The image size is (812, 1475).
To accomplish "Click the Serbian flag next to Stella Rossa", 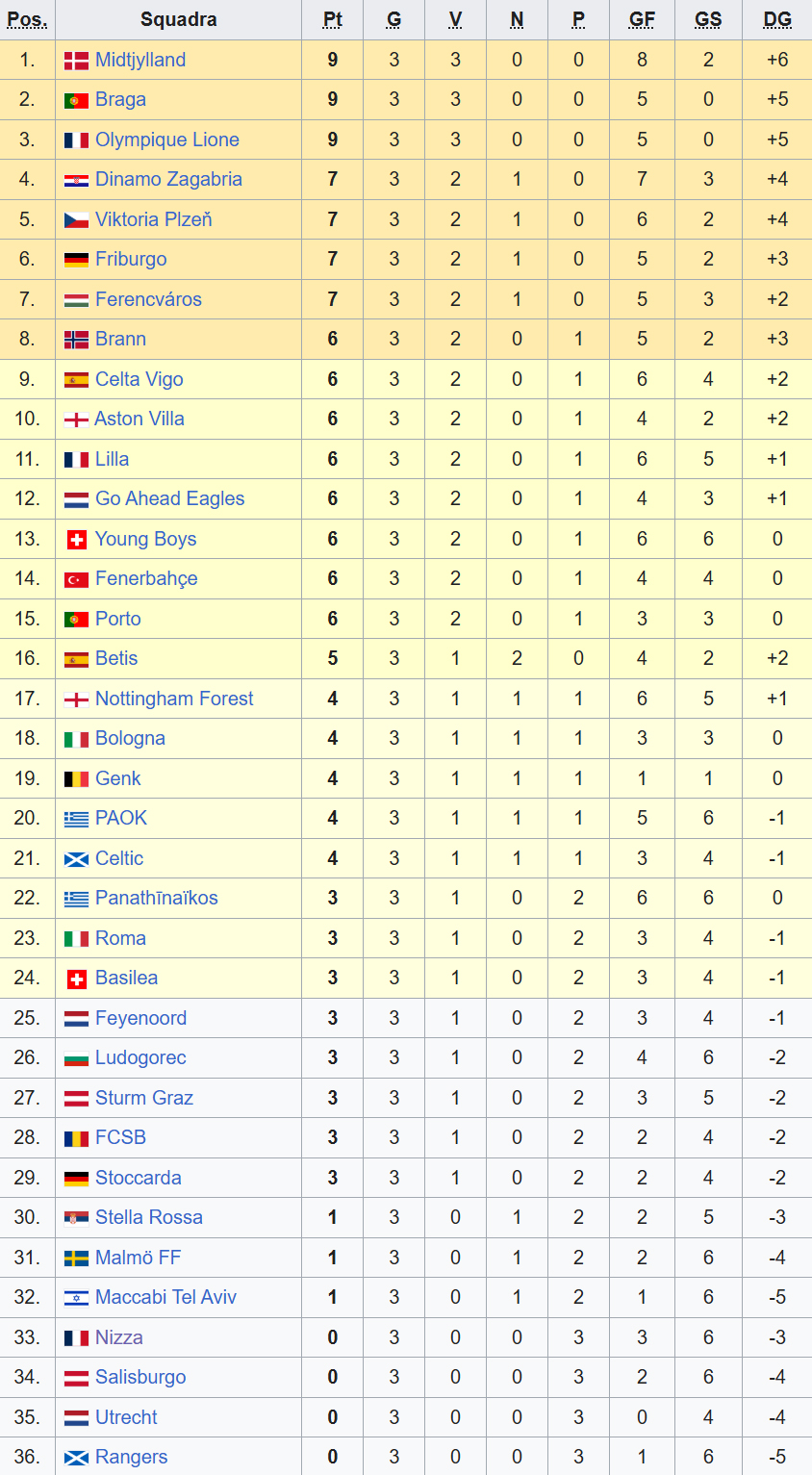I will (x=76, y=1218).
